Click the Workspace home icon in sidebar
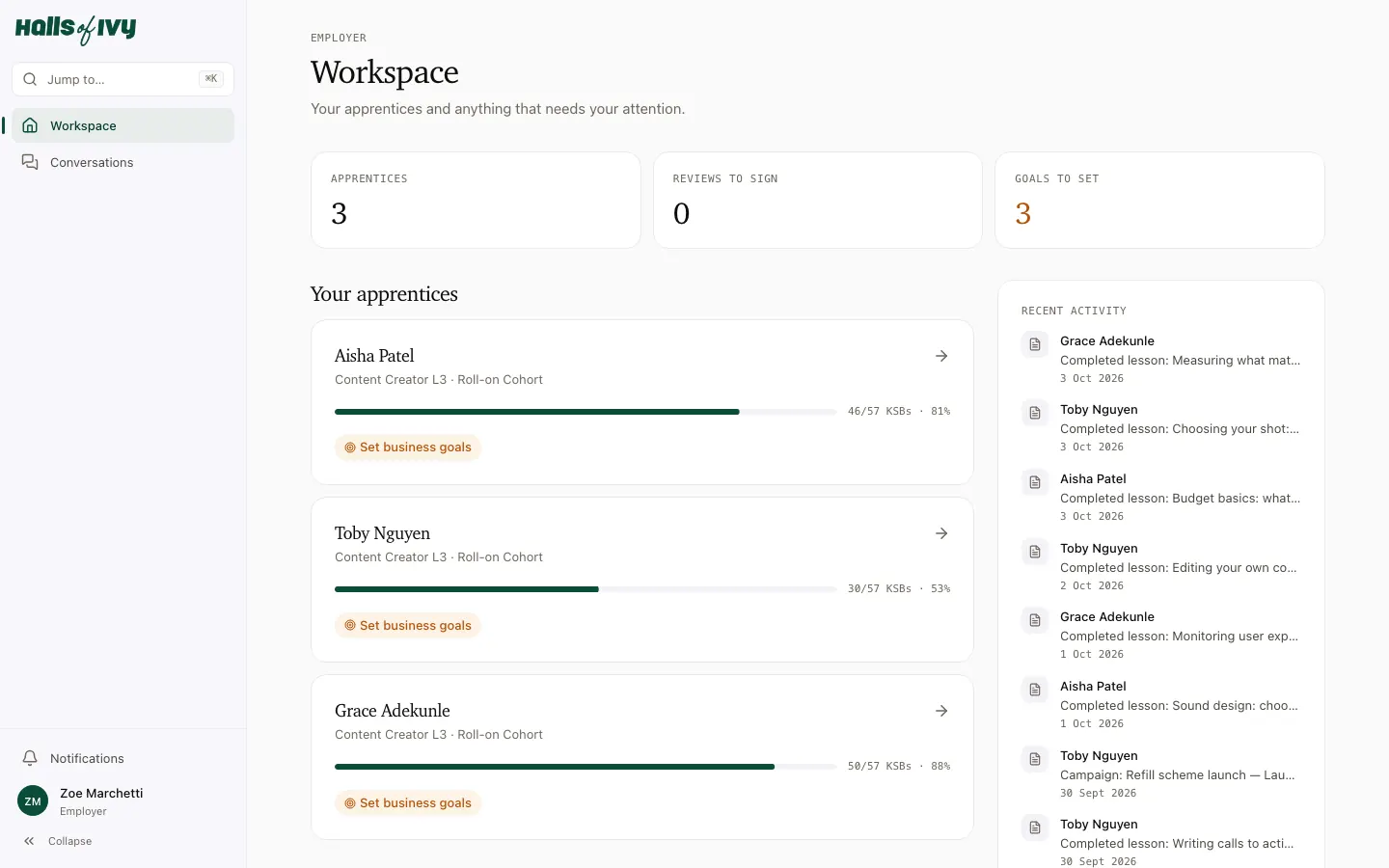 point(30,125)
